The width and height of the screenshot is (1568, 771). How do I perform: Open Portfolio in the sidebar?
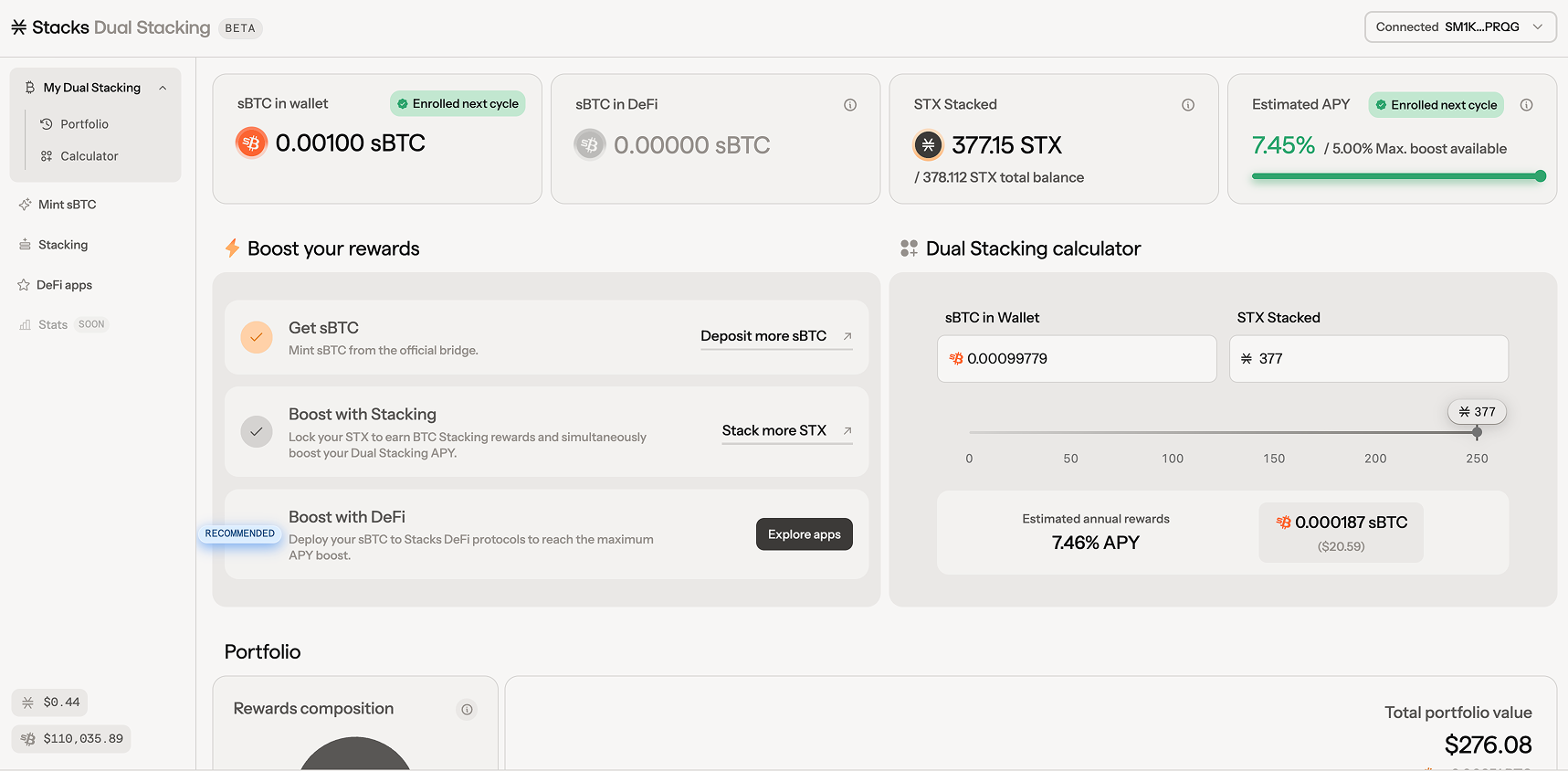pyautogui.click(x=84, y=124)
